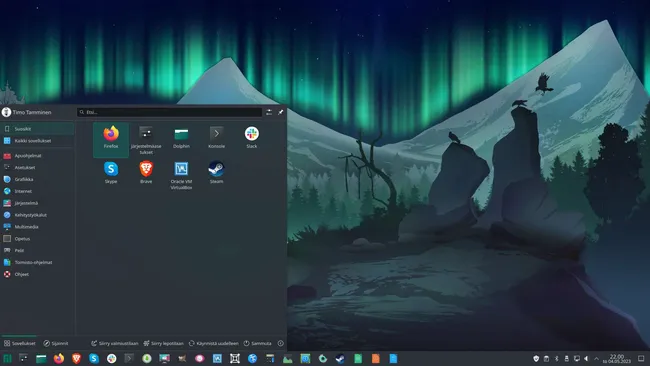Image resolution: width=650 pixels, height=366 pixels.
Task: Open the audio volume tray icon
Action: point(586,359)
